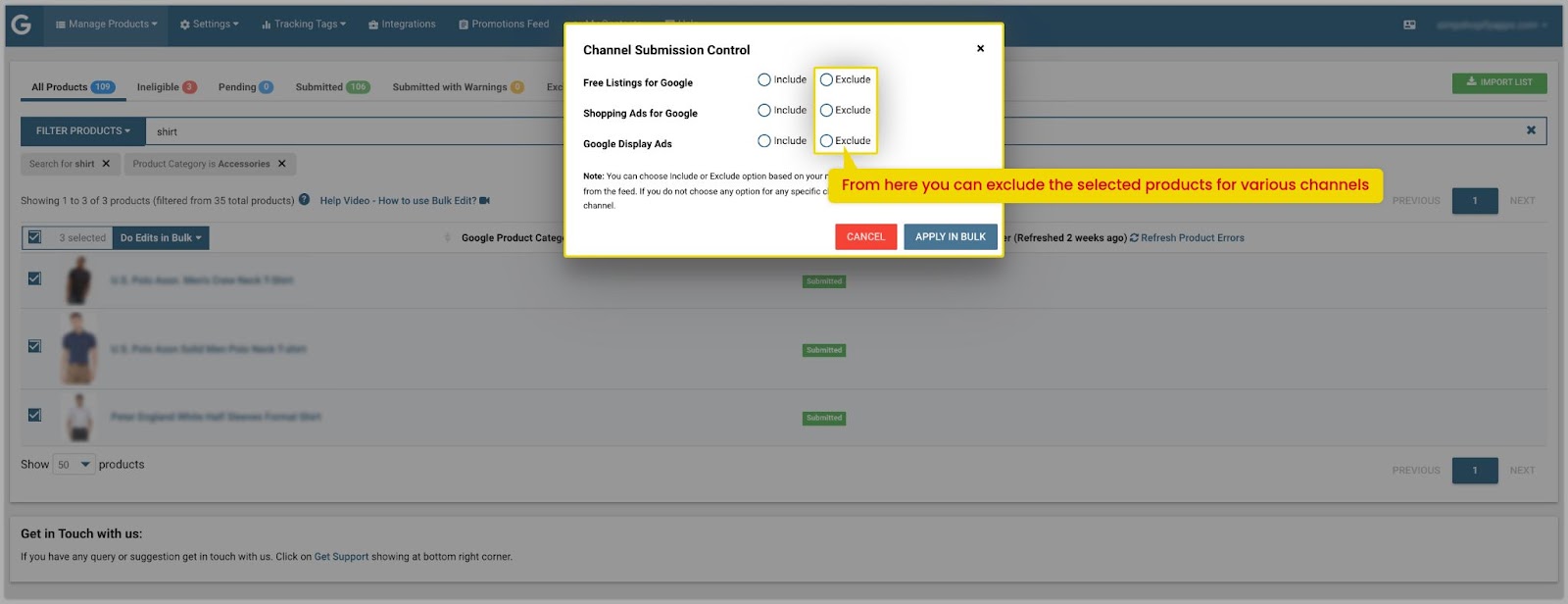Expand the FILTER PRODUCTS dropdown
This screenshot has height=604, width=1568.
pos(83,131)
